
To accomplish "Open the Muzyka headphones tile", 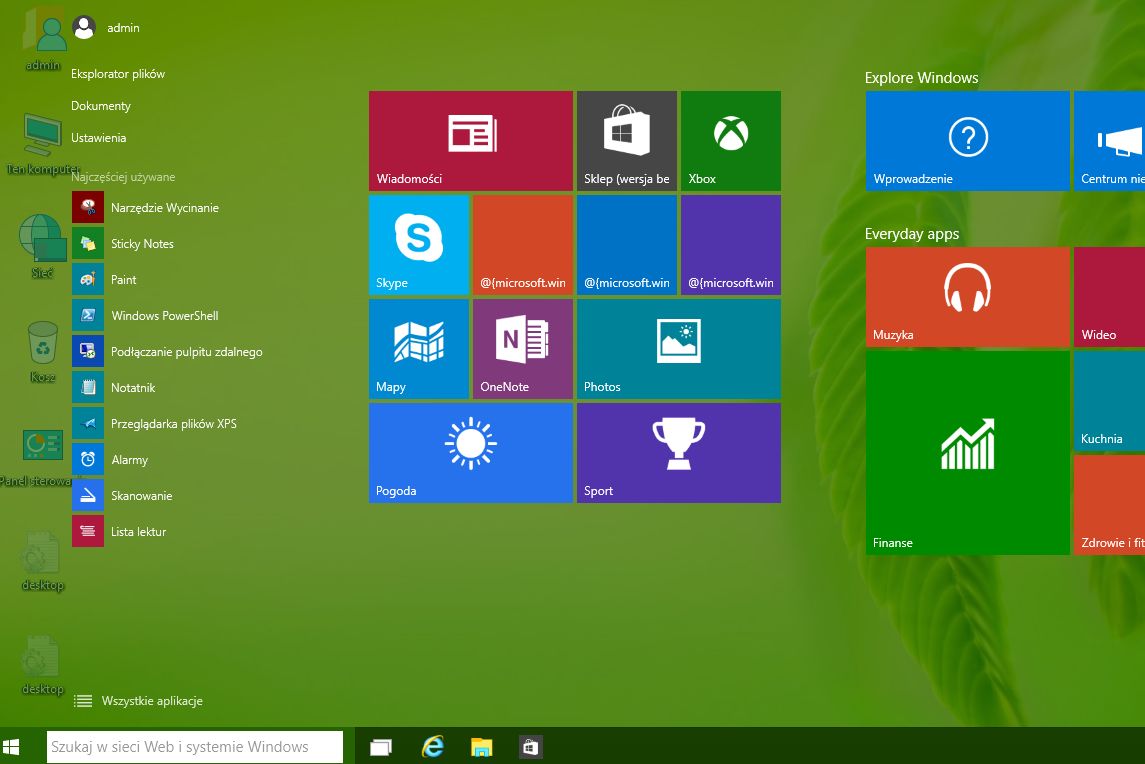I will point(968,297).
